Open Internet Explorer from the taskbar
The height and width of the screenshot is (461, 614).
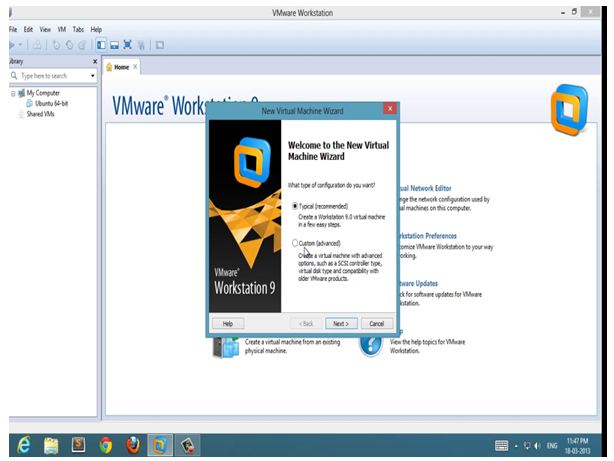pos(24,445)
